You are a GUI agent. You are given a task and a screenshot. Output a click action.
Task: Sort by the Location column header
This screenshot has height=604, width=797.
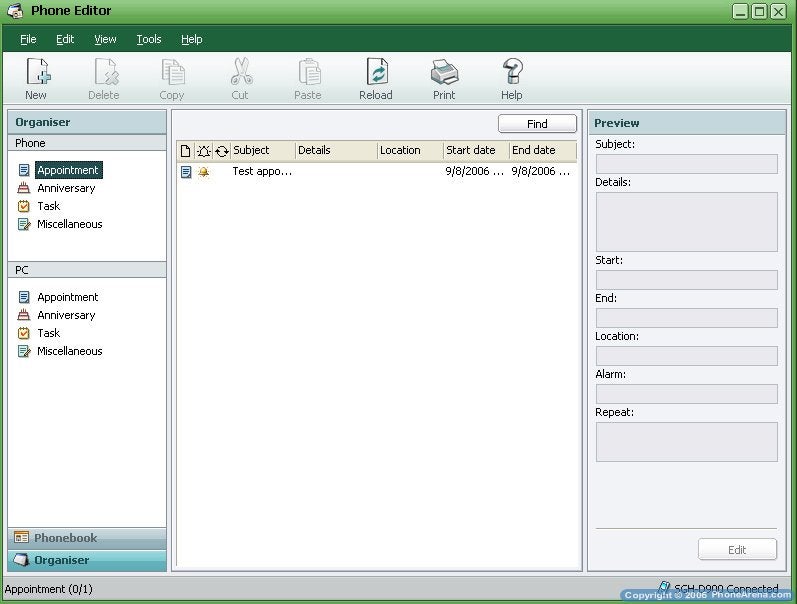pyautogui.click(x=410, y=150)
